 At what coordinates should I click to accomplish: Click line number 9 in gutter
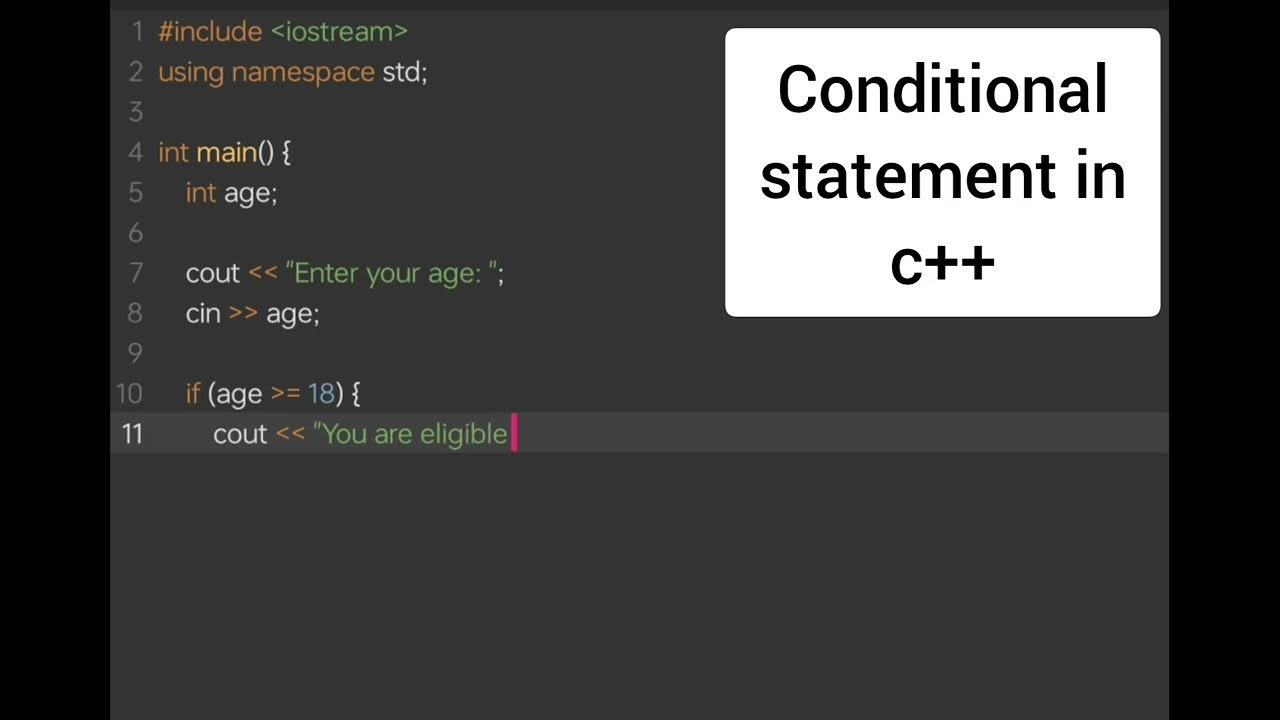coord(136,353)
